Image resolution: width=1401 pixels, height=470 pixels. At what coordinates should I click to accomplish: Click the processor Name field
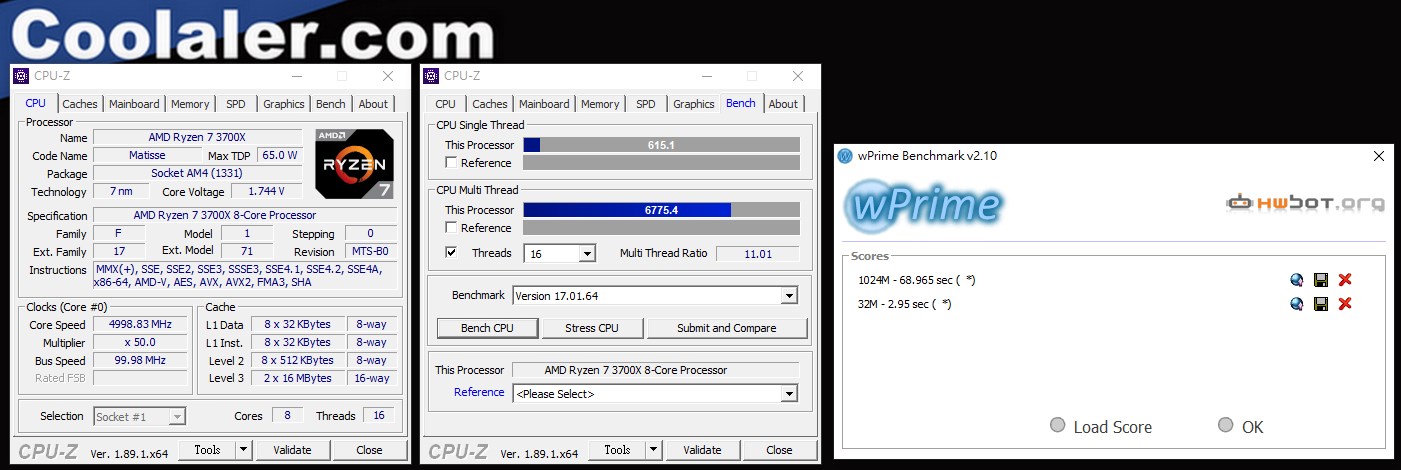tap(197, 138)
